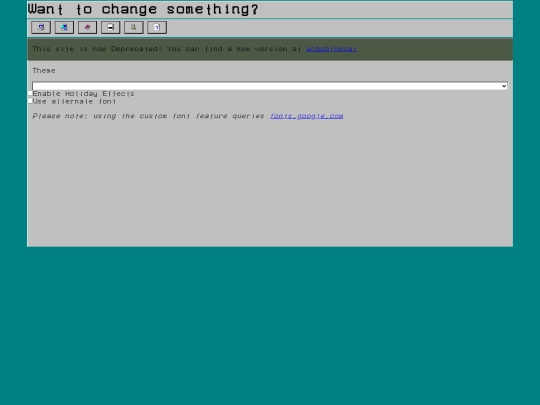This screenshot has height=405, width=540.
Task: Click the toolbar button with document page icon
Action: click(x=157, y=27)
